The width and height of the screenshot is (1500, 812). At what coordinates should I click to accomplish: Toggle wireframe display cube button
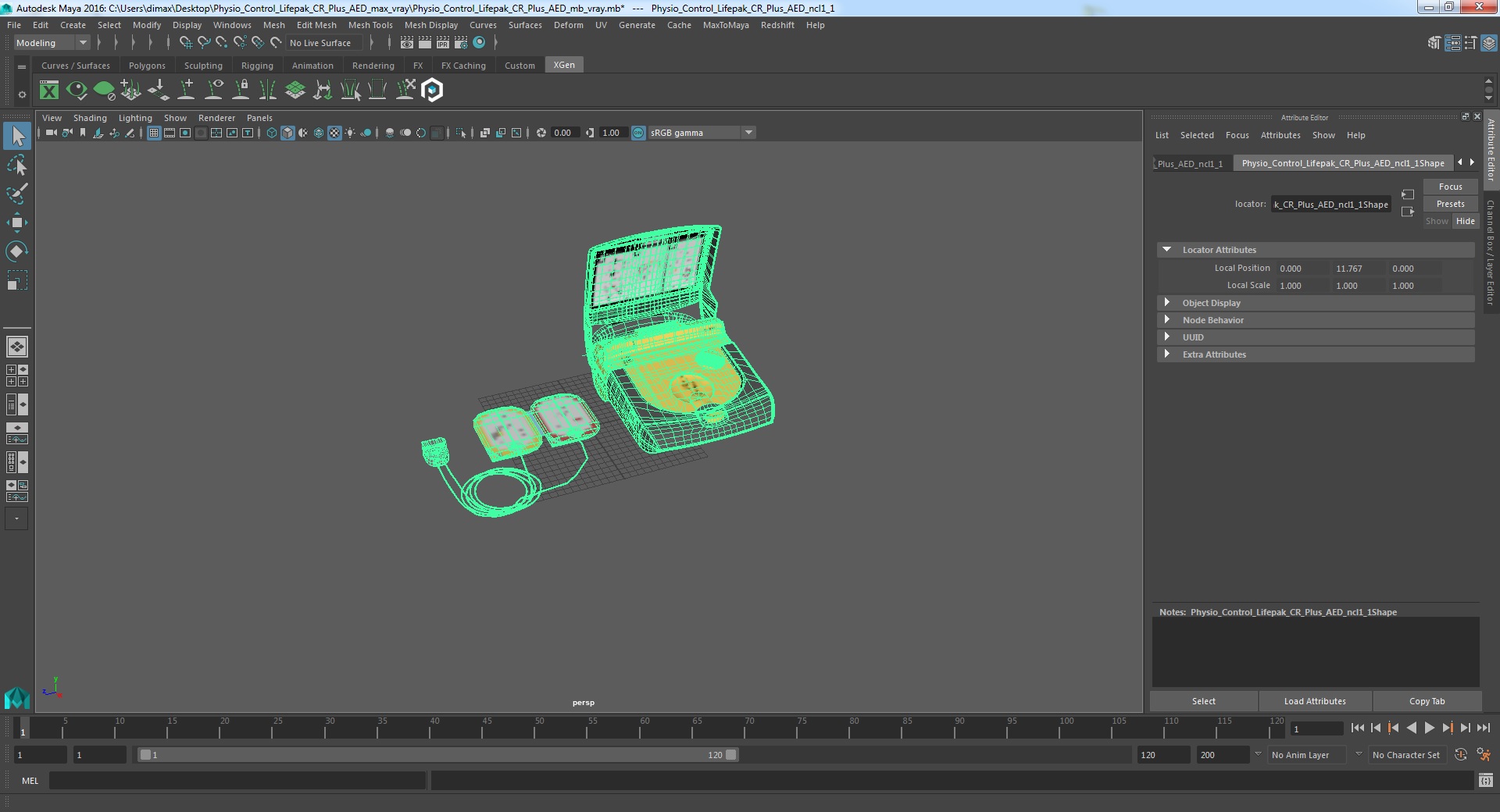[x=272, y=133]
